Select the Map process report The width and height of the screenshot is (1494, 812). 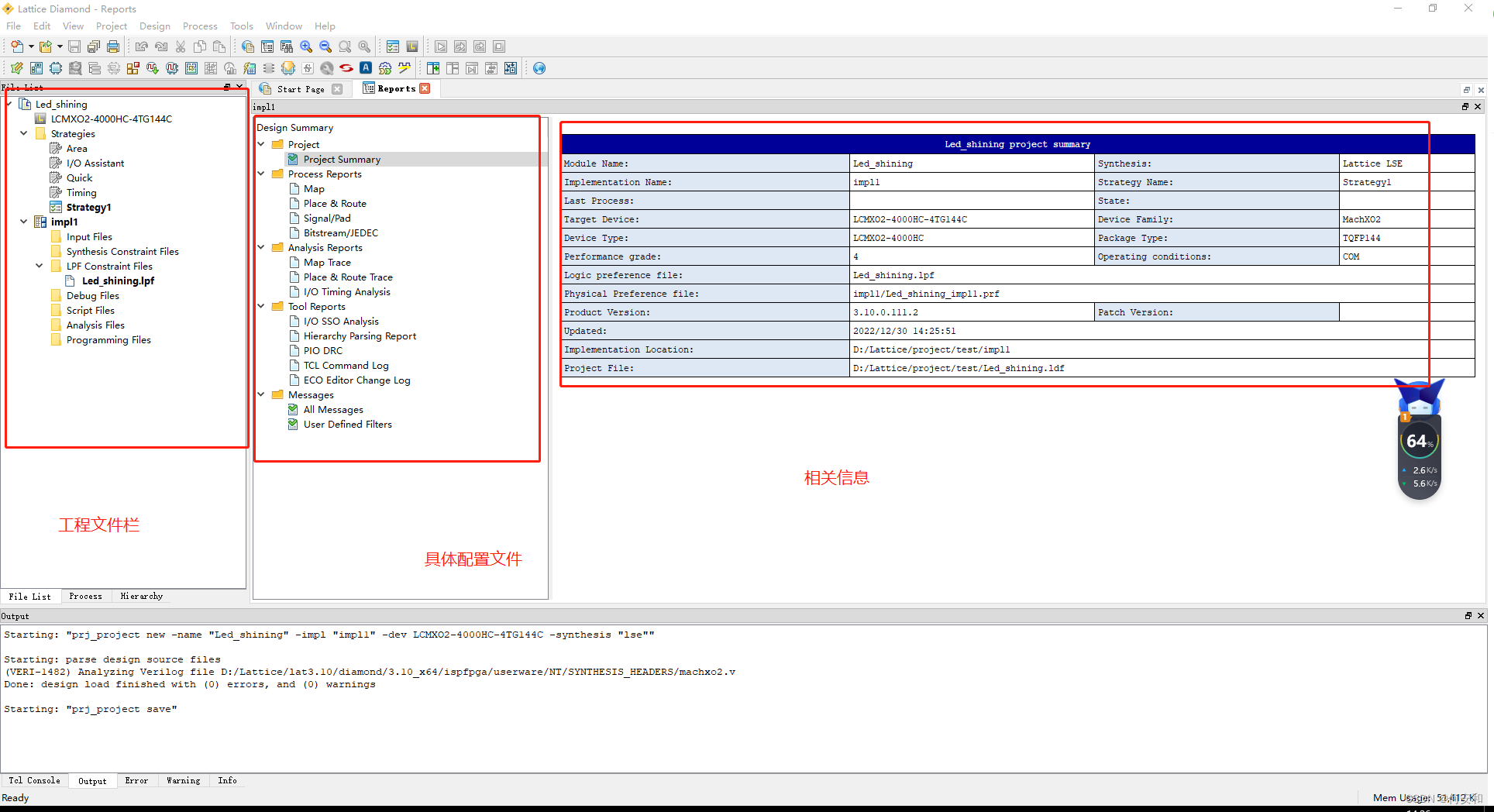coord(314,188)
